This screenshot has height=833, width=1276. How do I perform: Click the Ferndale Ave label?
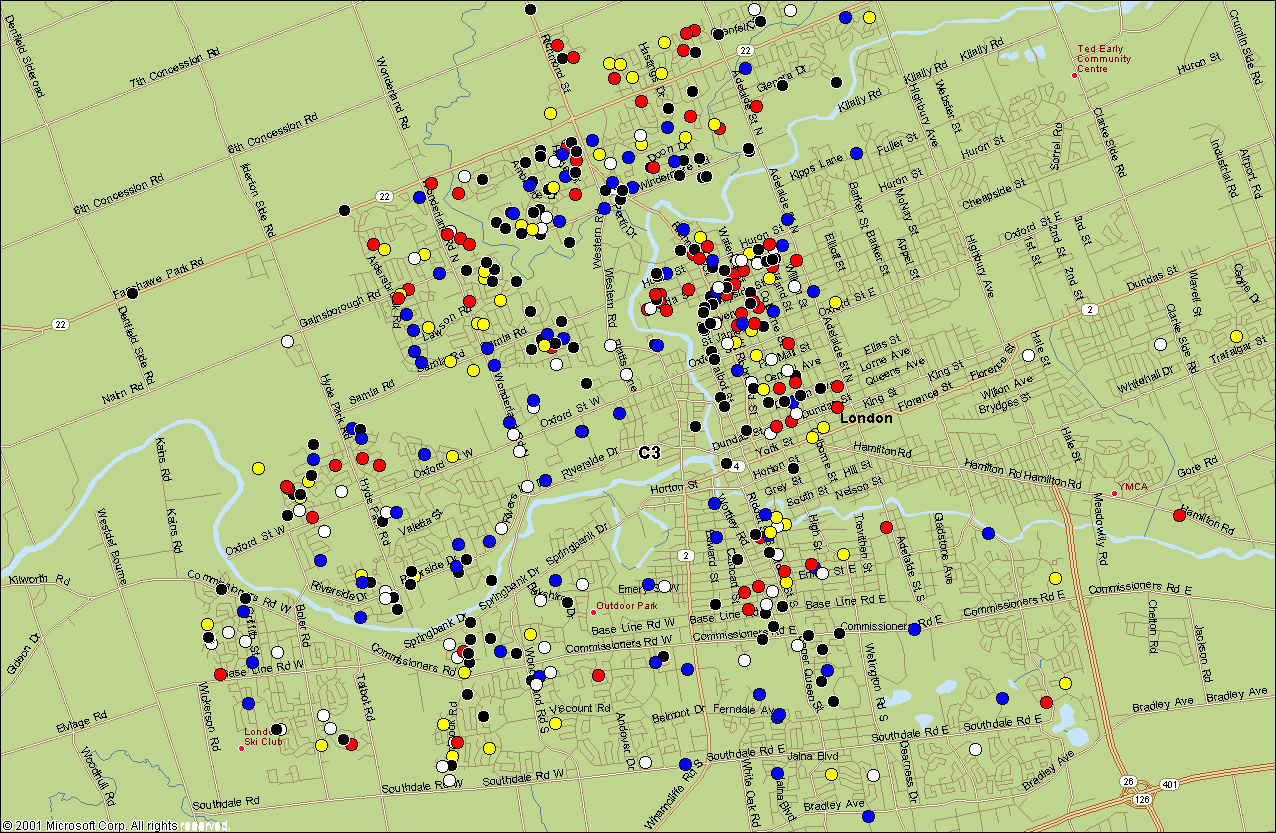coord(743,709)
